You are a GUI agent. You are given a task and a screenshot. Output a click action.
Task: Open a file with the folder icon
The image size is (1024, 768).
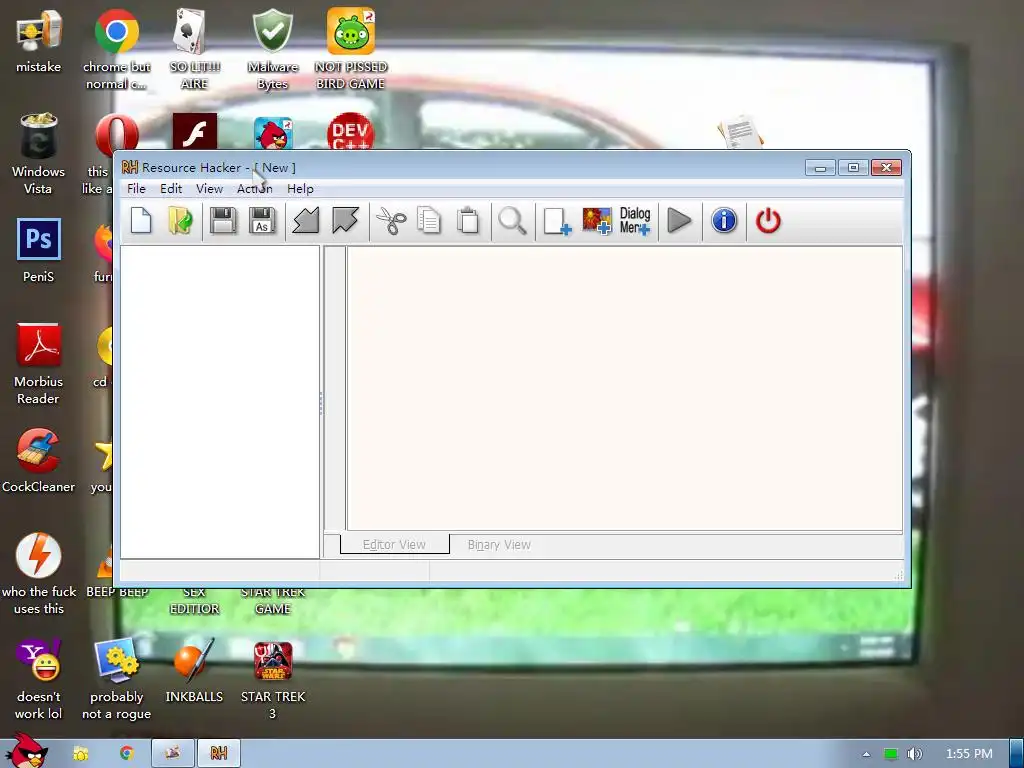pyautogui.click(x=180, y=221)
